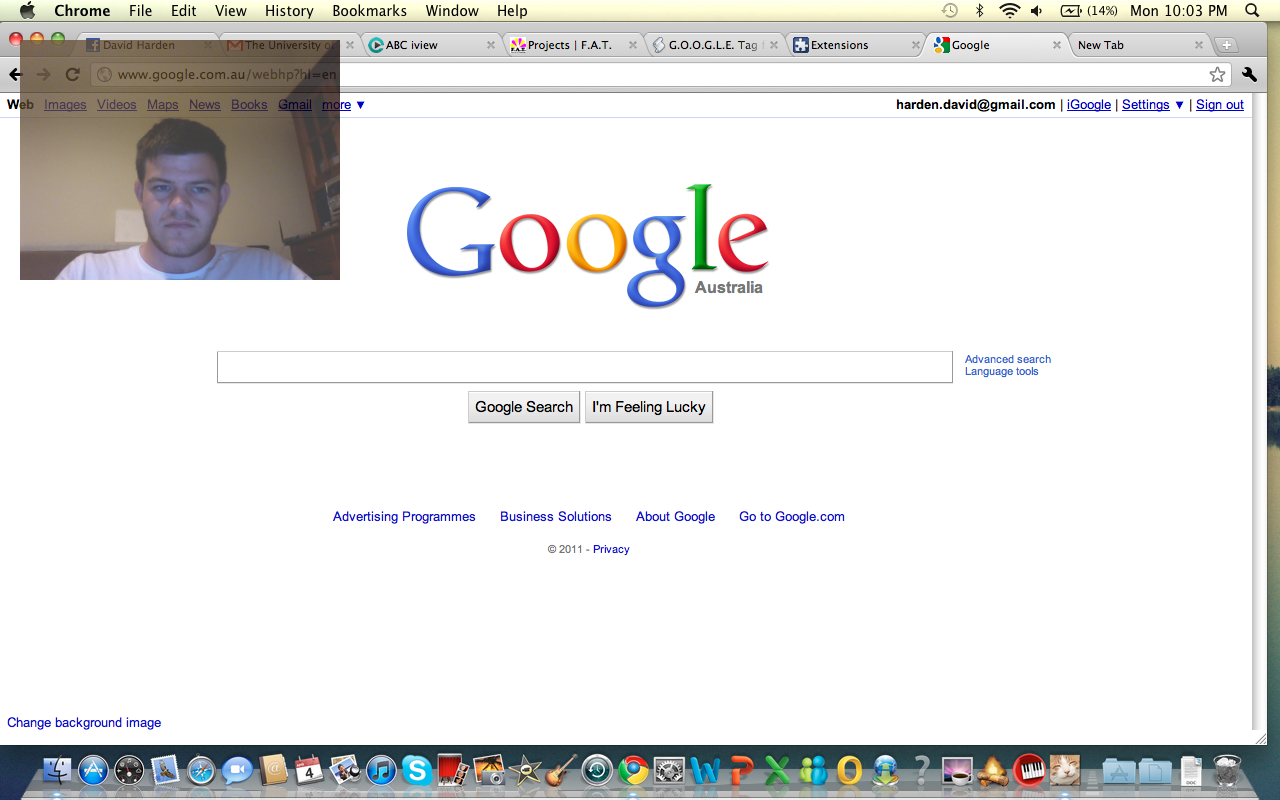Open the Mail stamp icon in dock
Image resolution: width=1280 pixels, height=800 pixels.
[165, 770]
